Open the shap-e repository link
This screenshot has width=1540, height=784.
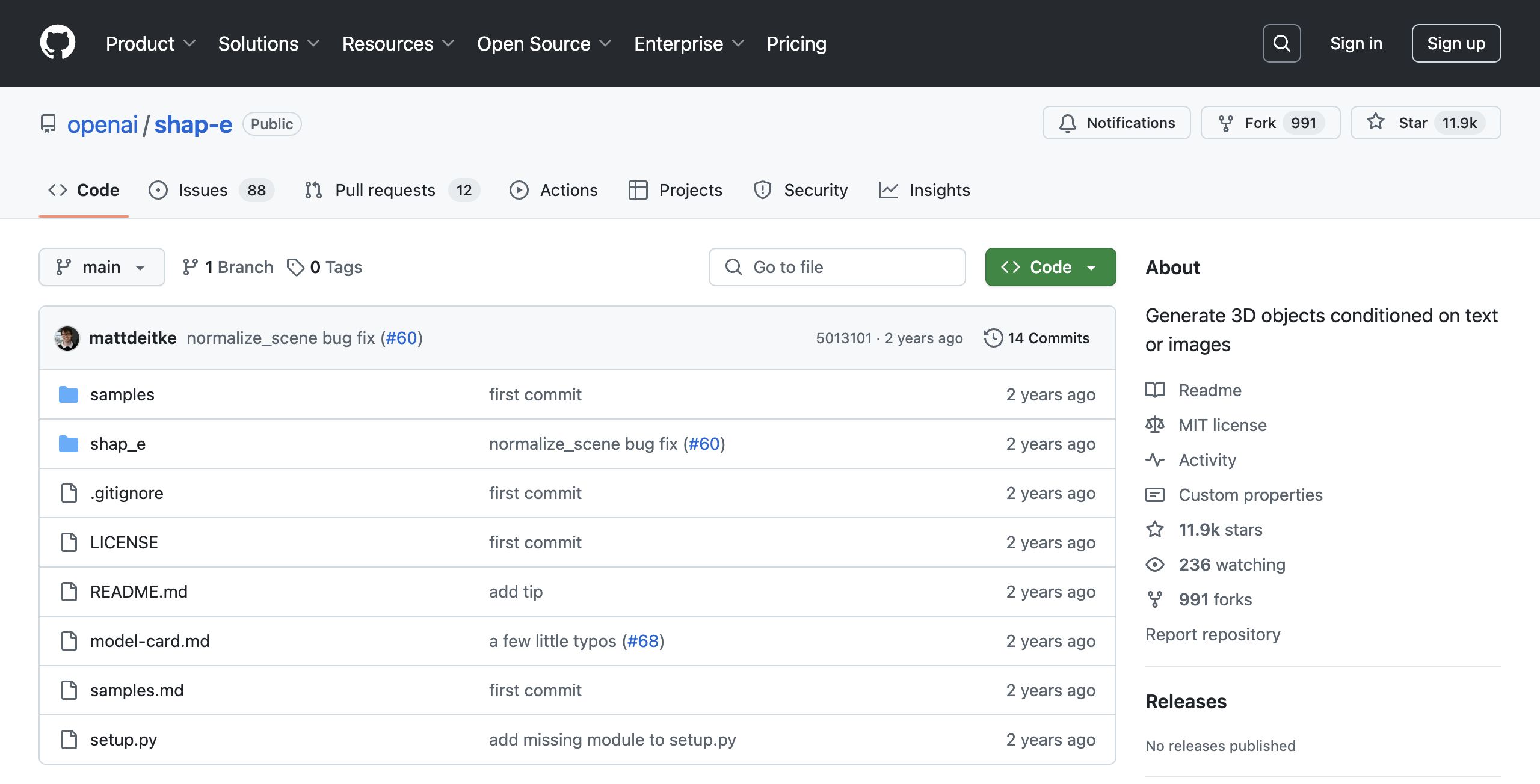point(193,124)
